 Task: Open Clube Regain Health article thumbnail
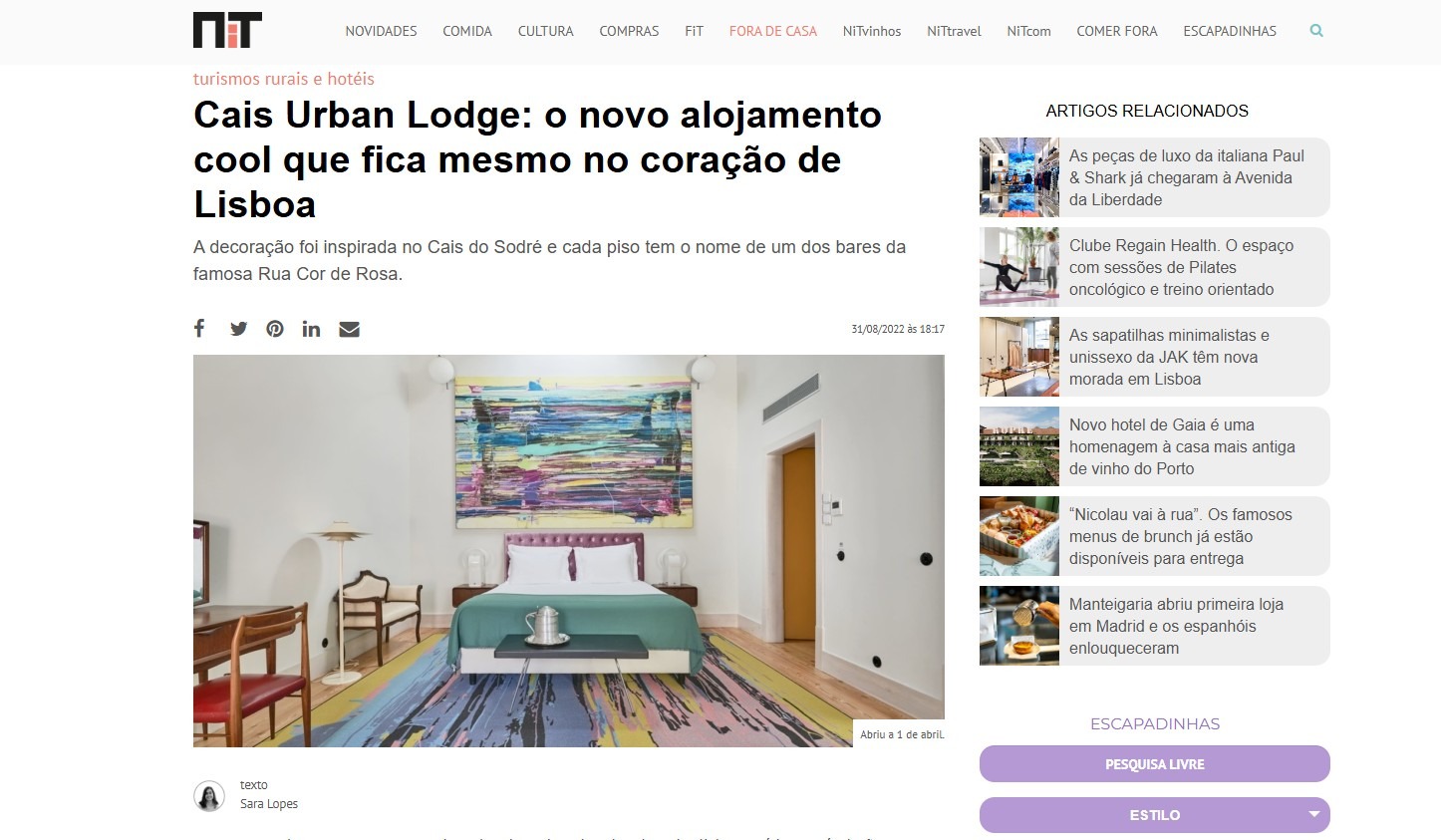click(x=1019, y=267)
